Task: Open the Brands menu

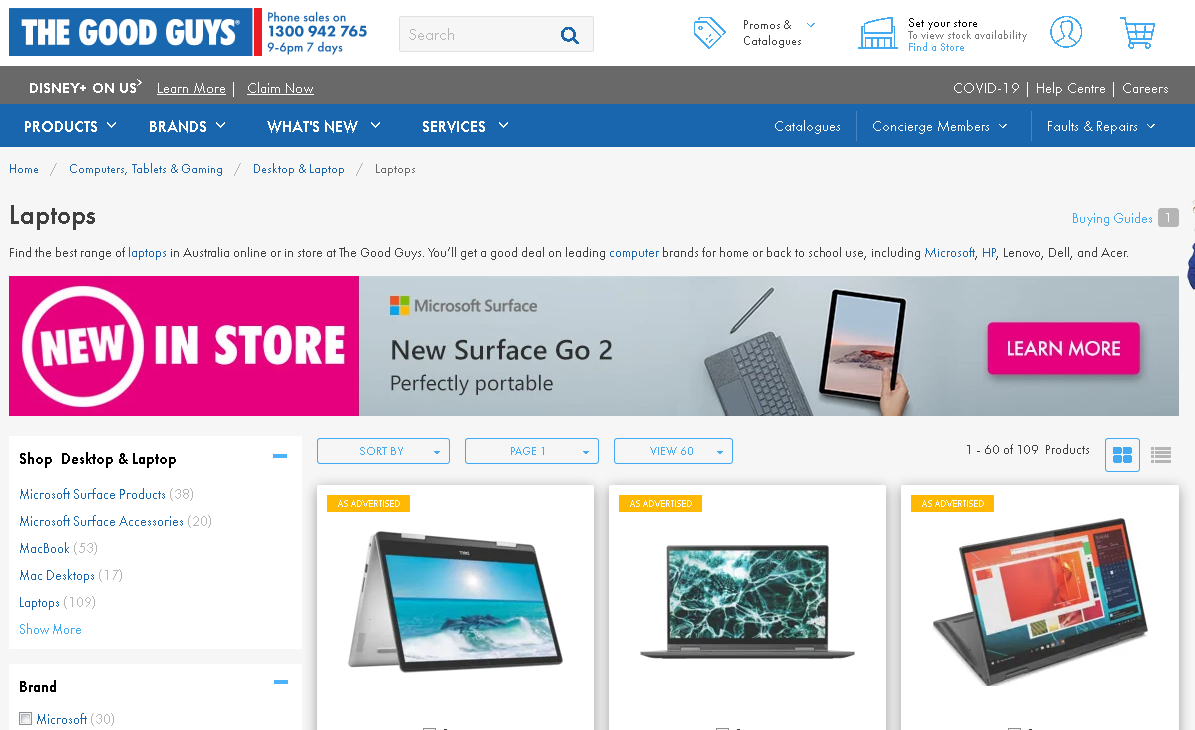Action: [x=187, y=126]
